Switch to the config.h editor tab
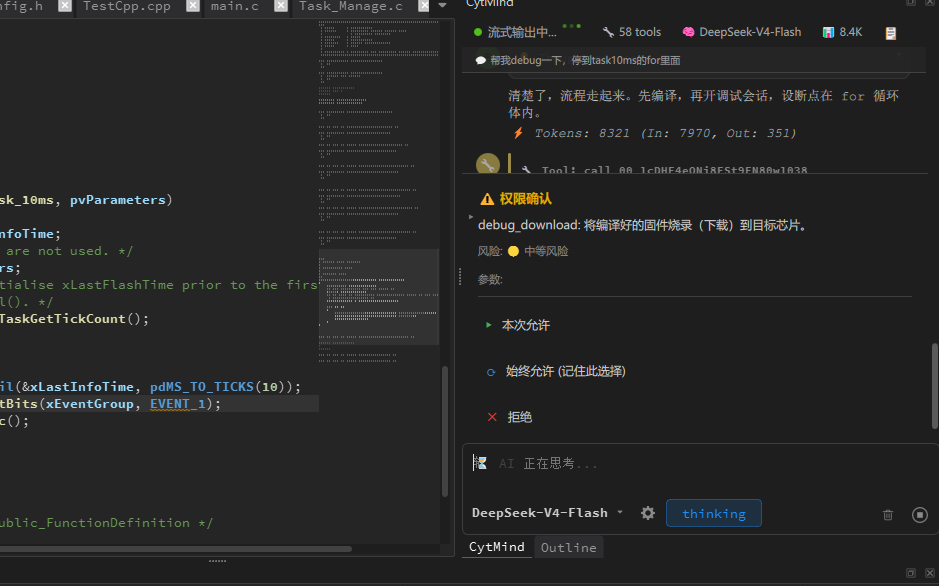939x586 pixels. click(22, 6)
